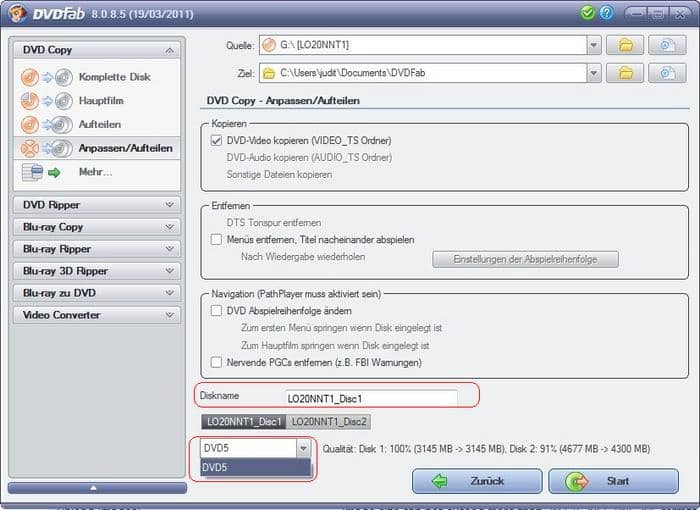Click Sonstige Dateien kopieren text

point(279,175)
